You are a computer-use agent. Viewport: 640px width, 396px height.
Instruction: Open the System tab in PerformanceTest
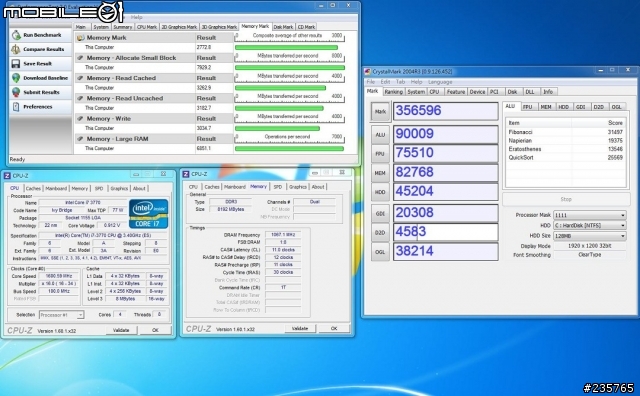(x=101, y=27)
